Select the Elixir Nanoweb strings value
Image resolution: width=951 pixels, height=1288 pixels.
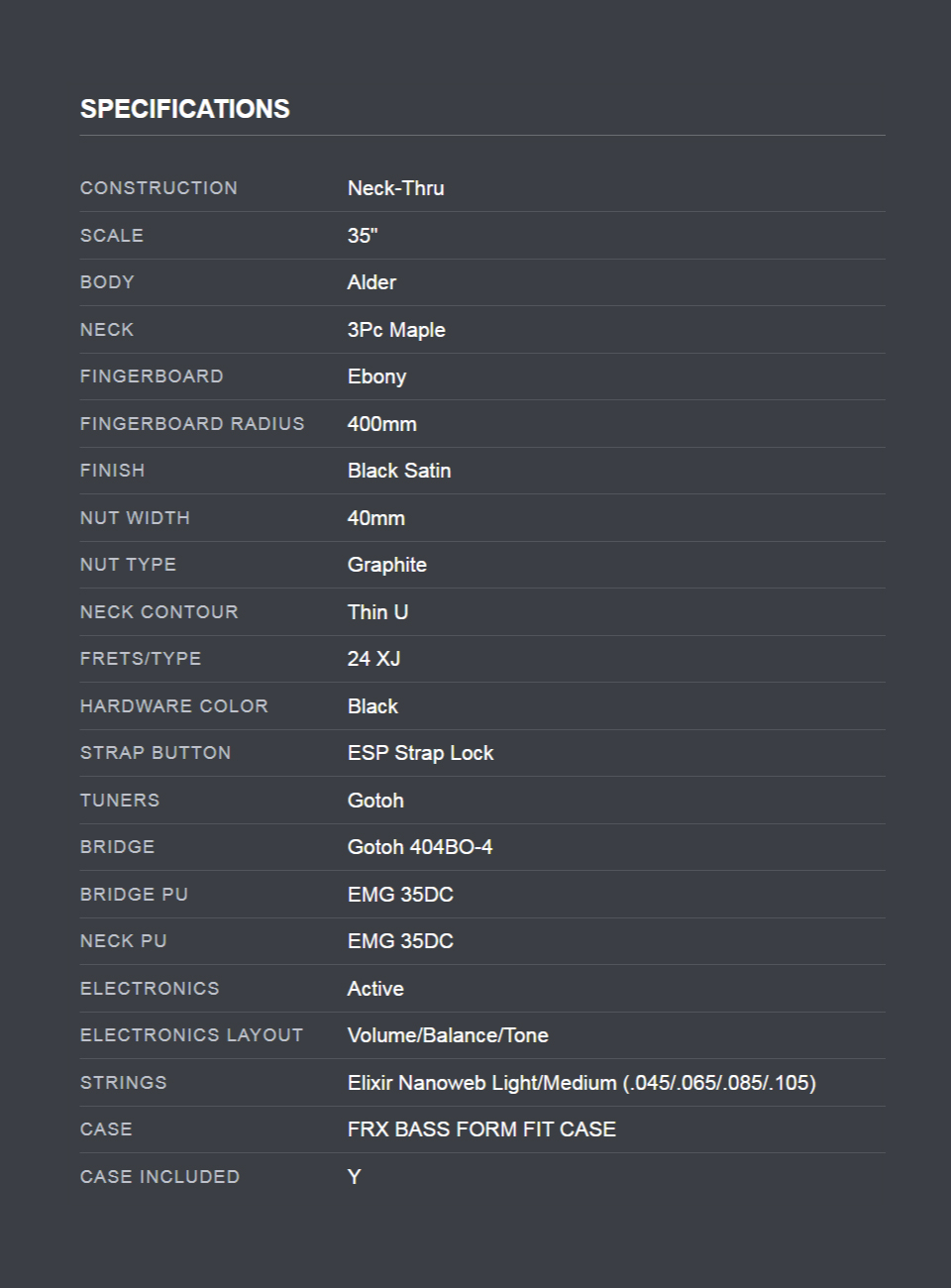click(581, 1083)
